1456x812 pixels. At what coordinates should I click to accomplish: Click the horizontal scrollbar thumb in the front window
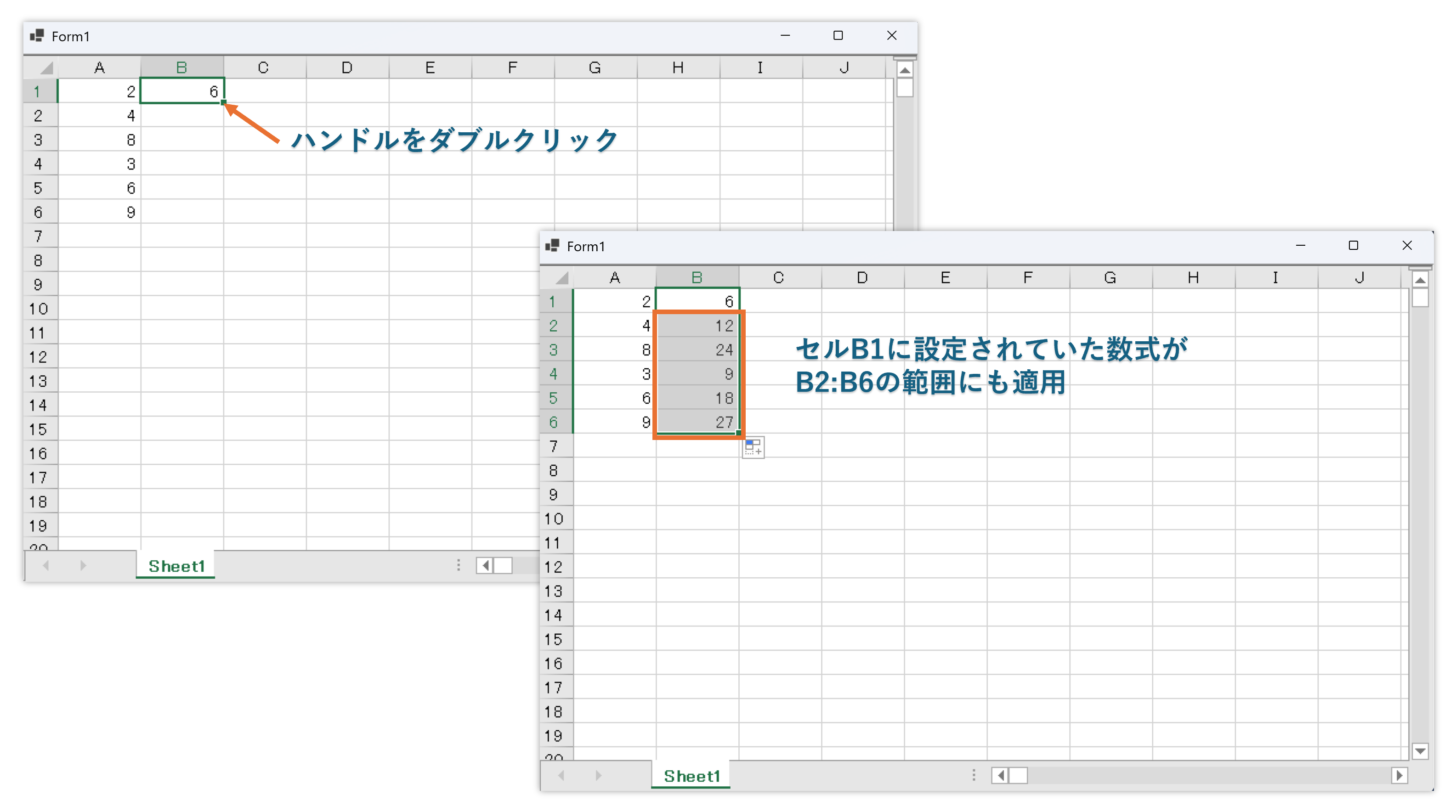click(x=1018, y=775)
